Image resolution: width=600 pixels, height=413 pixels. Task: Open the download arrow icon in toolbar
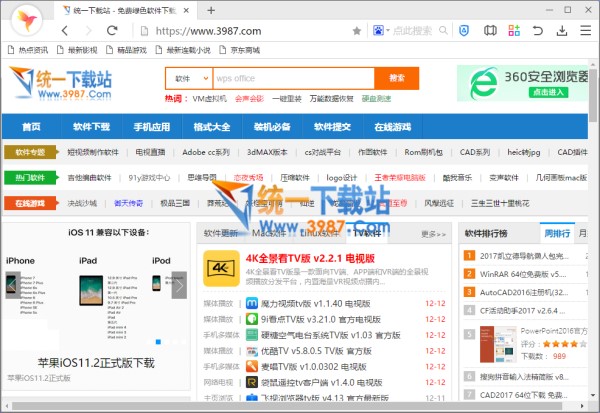click(x=561, y=31)
